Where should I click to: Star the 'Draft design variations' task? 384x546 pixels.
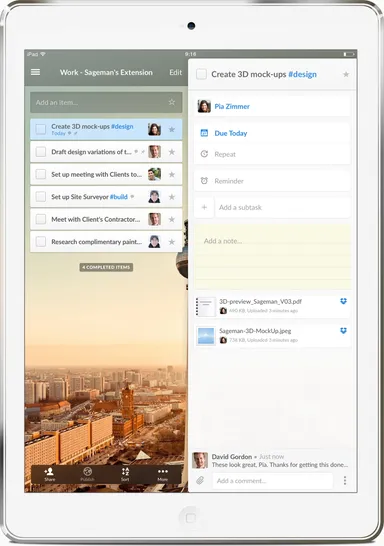click(172, 152)
